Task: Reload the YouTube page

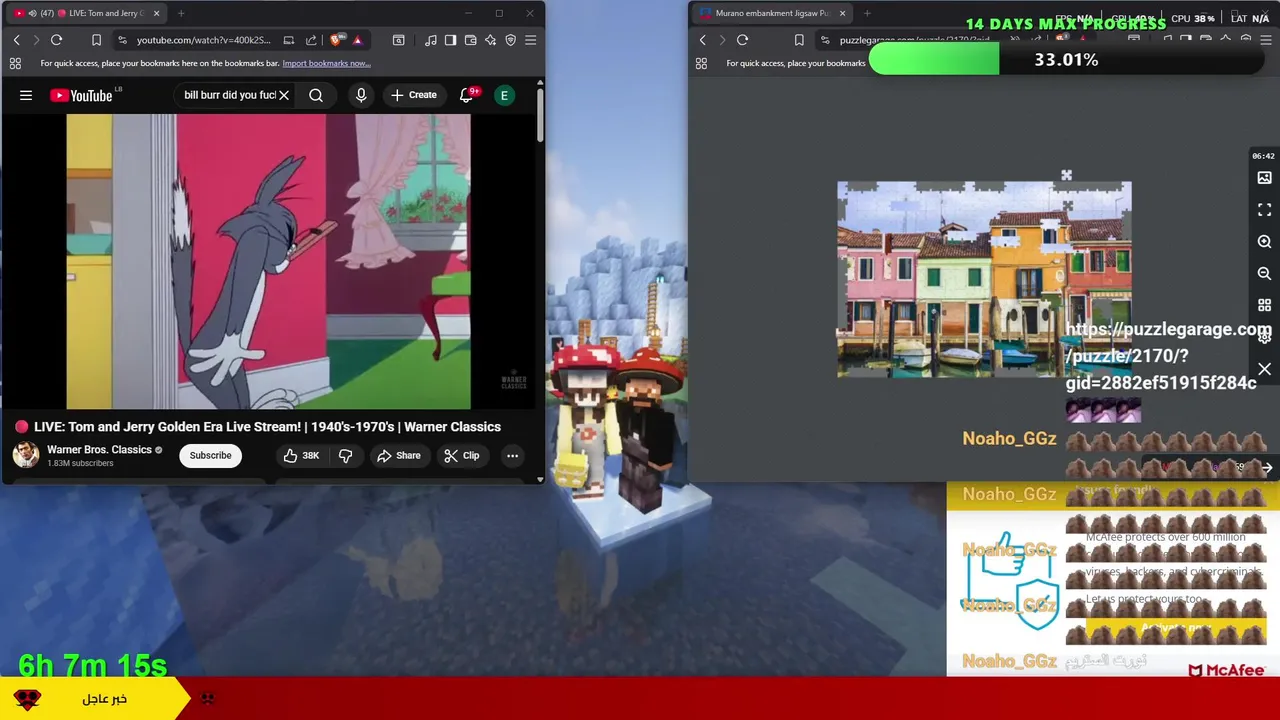Action: (56, 40)
